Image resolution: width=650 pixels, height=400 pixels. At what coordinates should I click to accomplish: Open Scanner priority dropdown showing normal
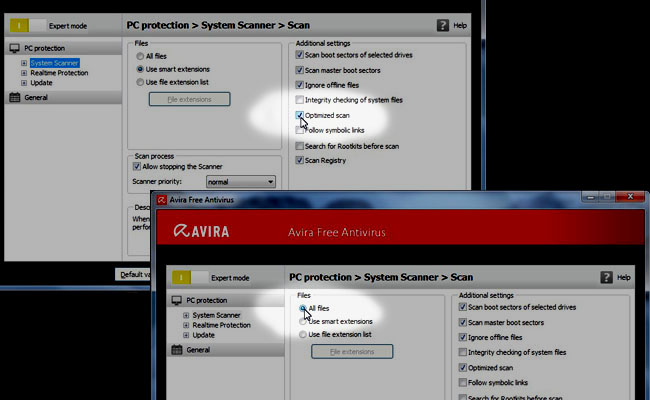pos(241,182)
